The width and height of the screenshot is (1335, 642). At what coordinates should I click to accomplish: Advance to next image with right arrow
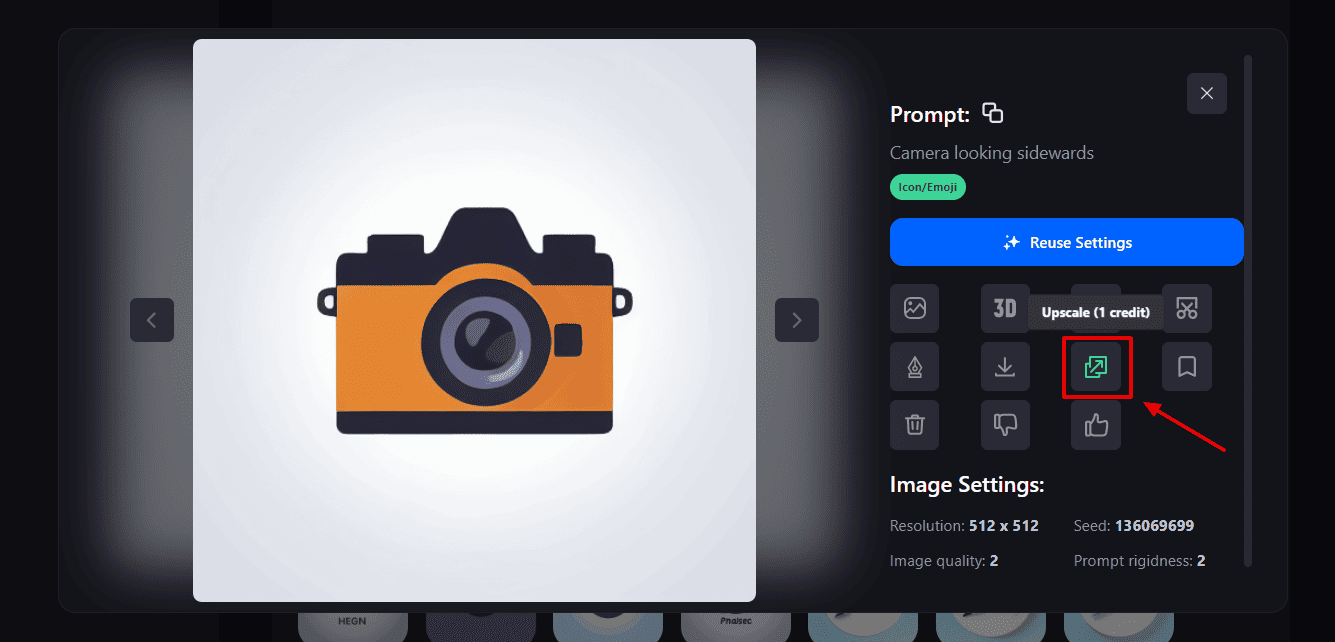(x=797, y=320)
